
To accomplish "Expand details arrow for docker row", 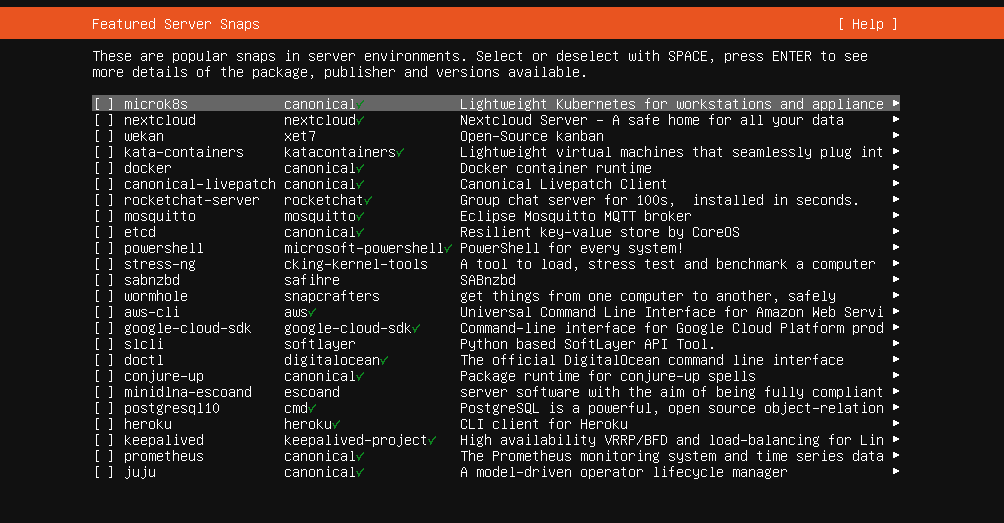I will pyautogui.click(x=896, y=167).
